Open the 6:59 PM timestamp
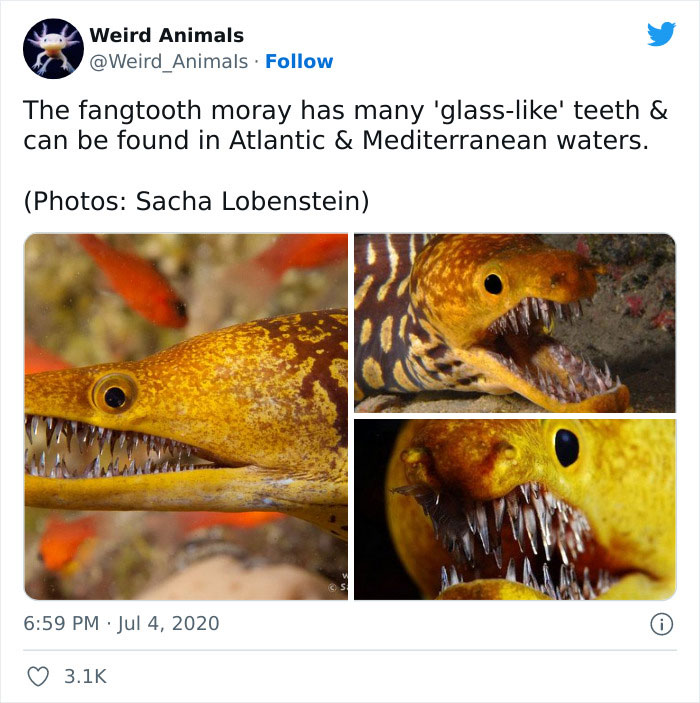 (x=61, y=624)
